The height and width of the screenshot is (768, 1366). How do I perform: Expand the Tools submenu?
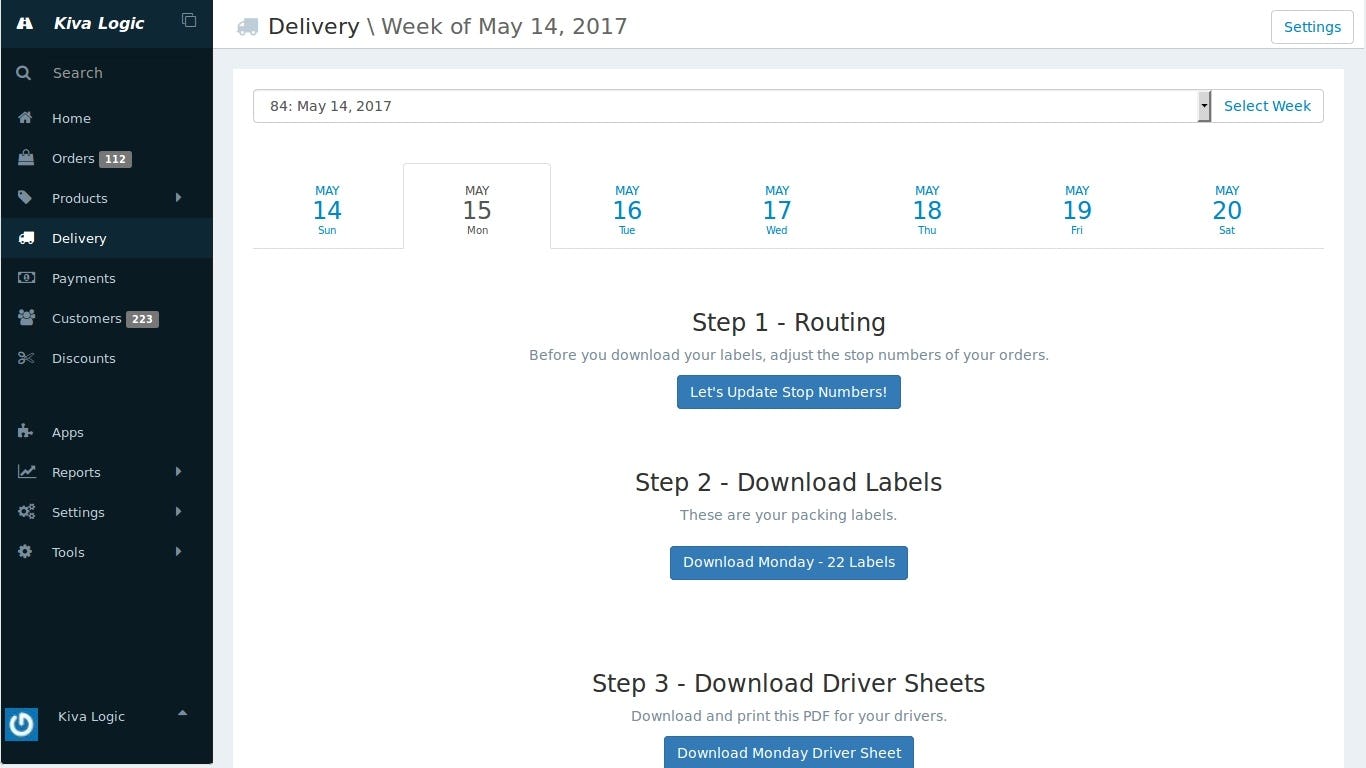[x=178, y=551]
